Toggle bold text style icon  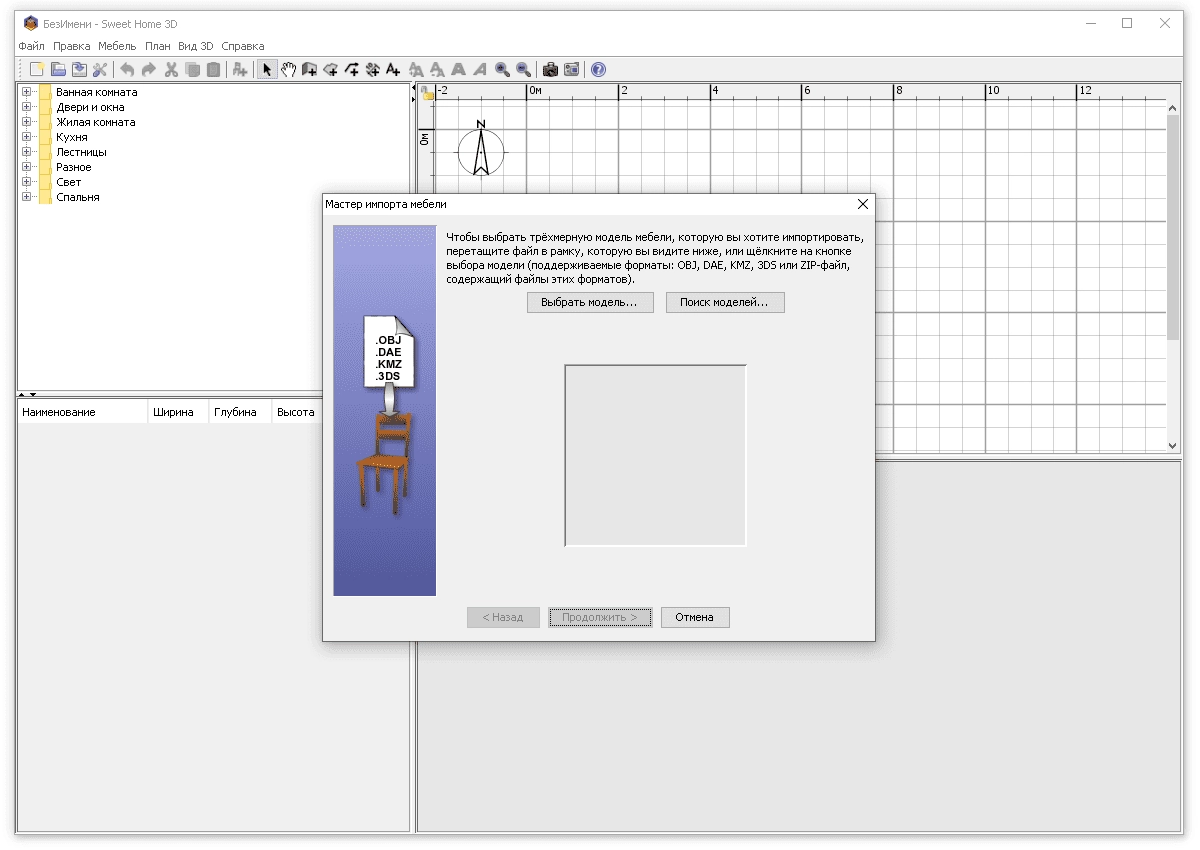click(458, 69)
